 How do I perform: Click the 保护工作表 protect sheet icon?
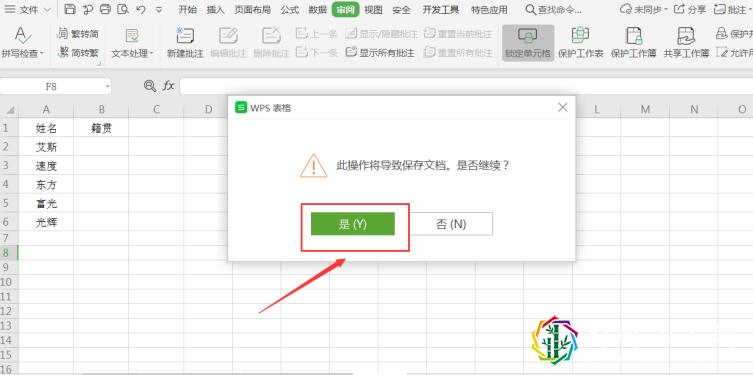coord(581,36)
